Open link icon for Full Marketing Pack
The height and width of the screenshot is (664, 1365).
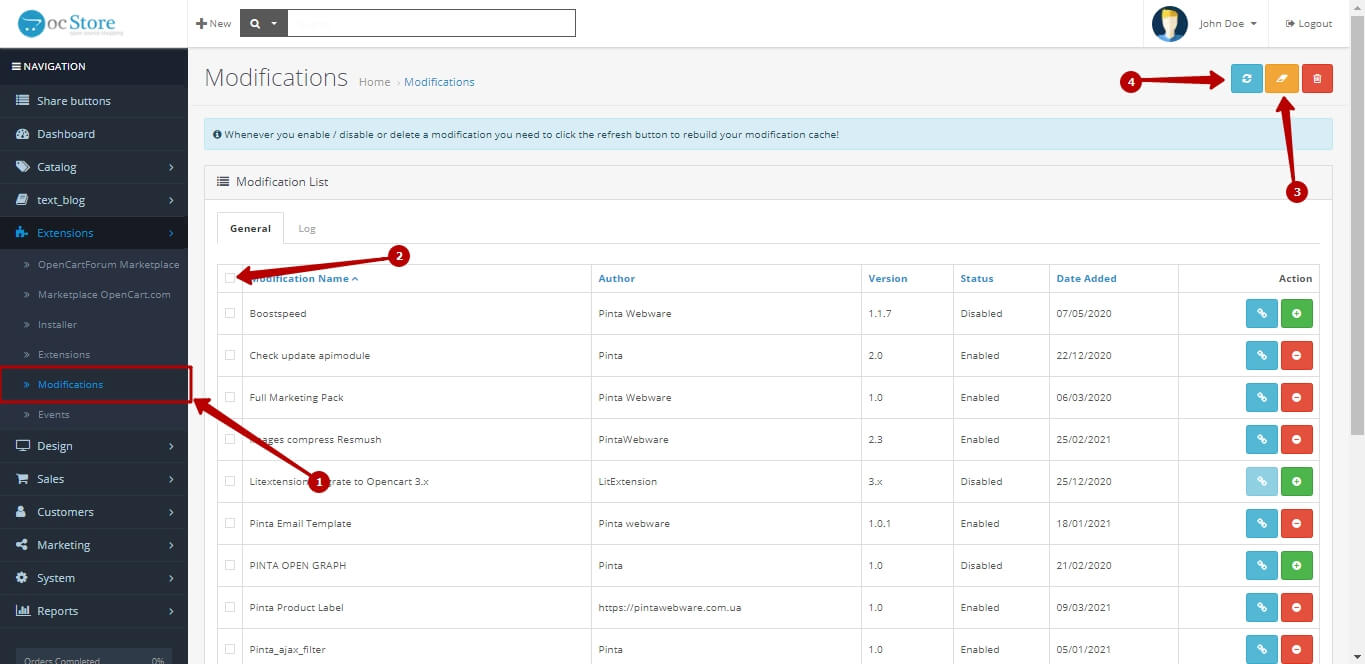tap(1261, 398)
